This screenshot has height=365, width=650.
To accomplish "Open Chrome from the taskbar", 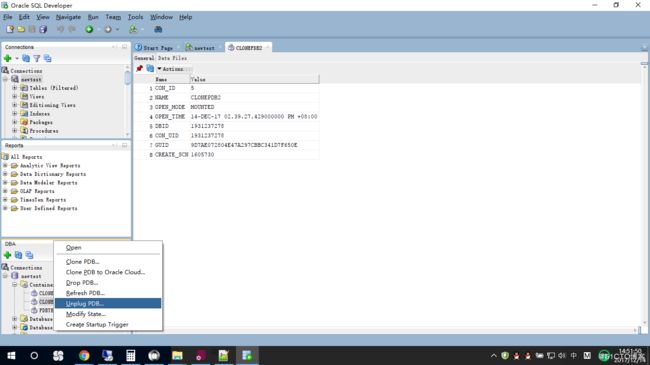I will (84, 355).
